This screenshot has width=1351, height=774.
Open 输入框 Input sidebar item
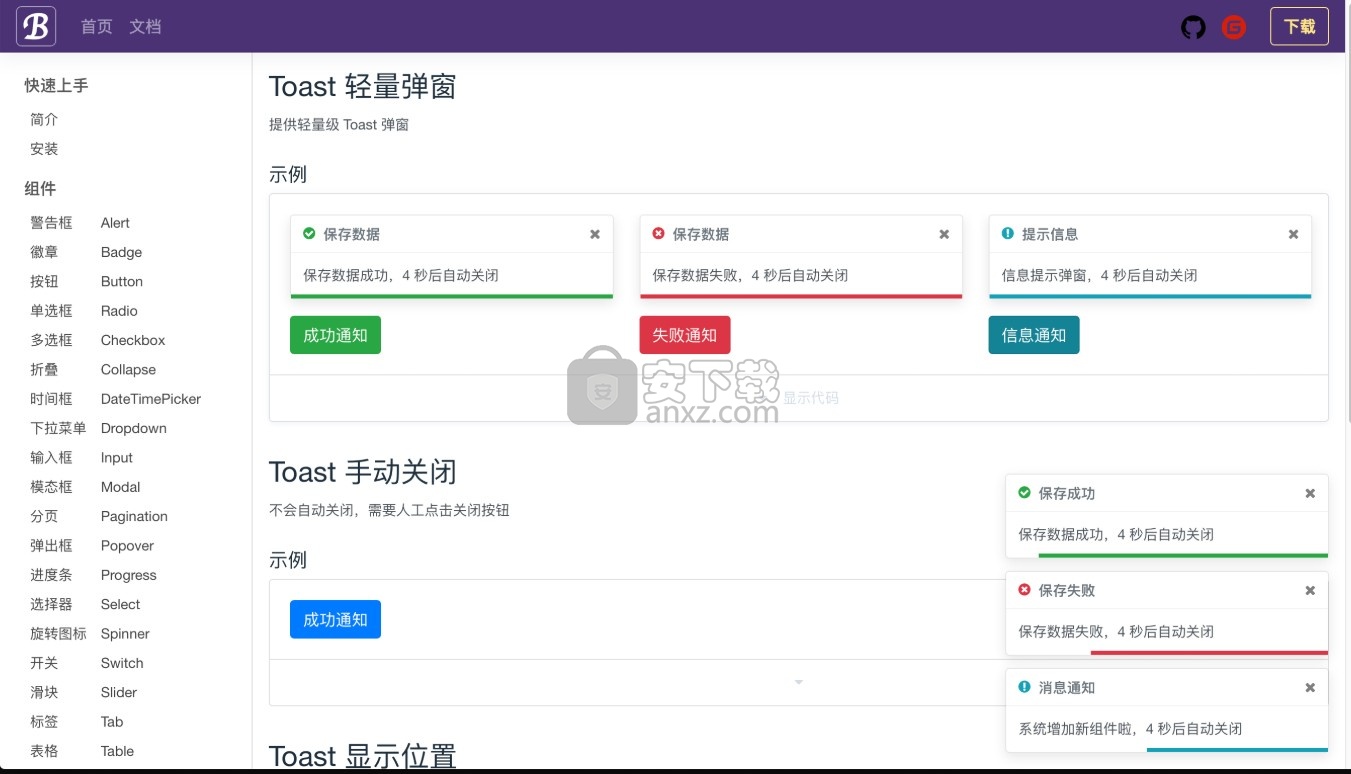pos(81,457)
